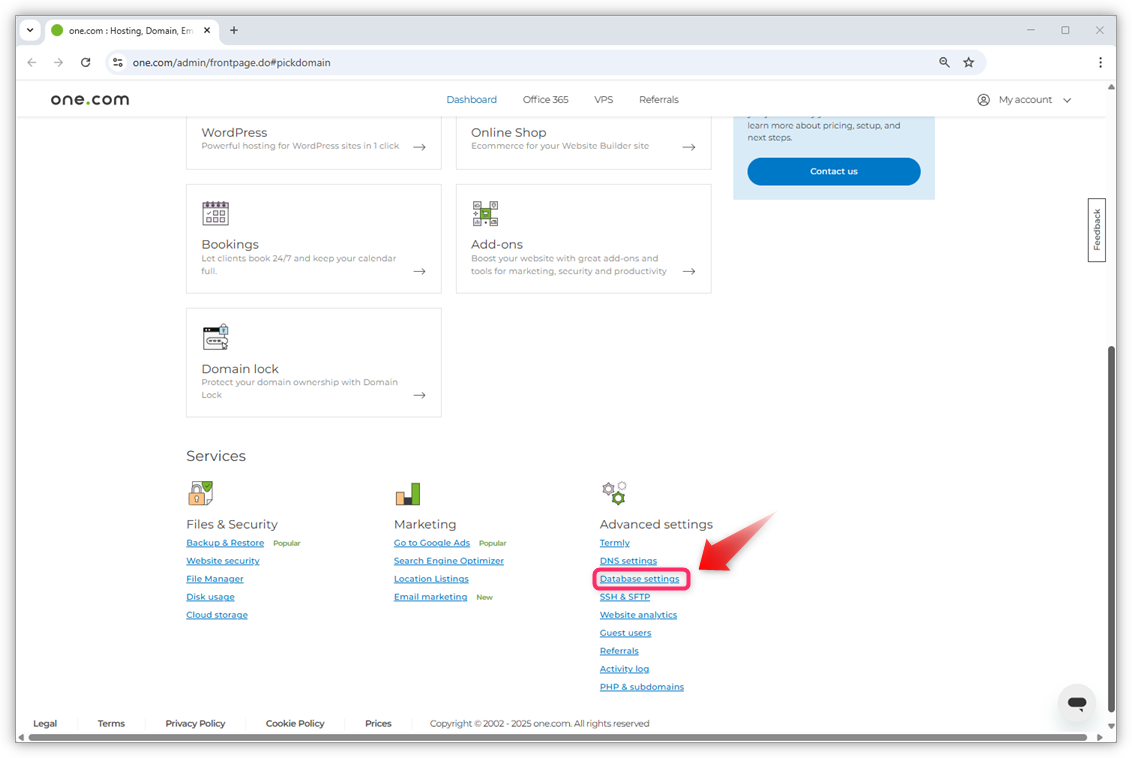Click the Bookings calendar icon

[215, 212]
